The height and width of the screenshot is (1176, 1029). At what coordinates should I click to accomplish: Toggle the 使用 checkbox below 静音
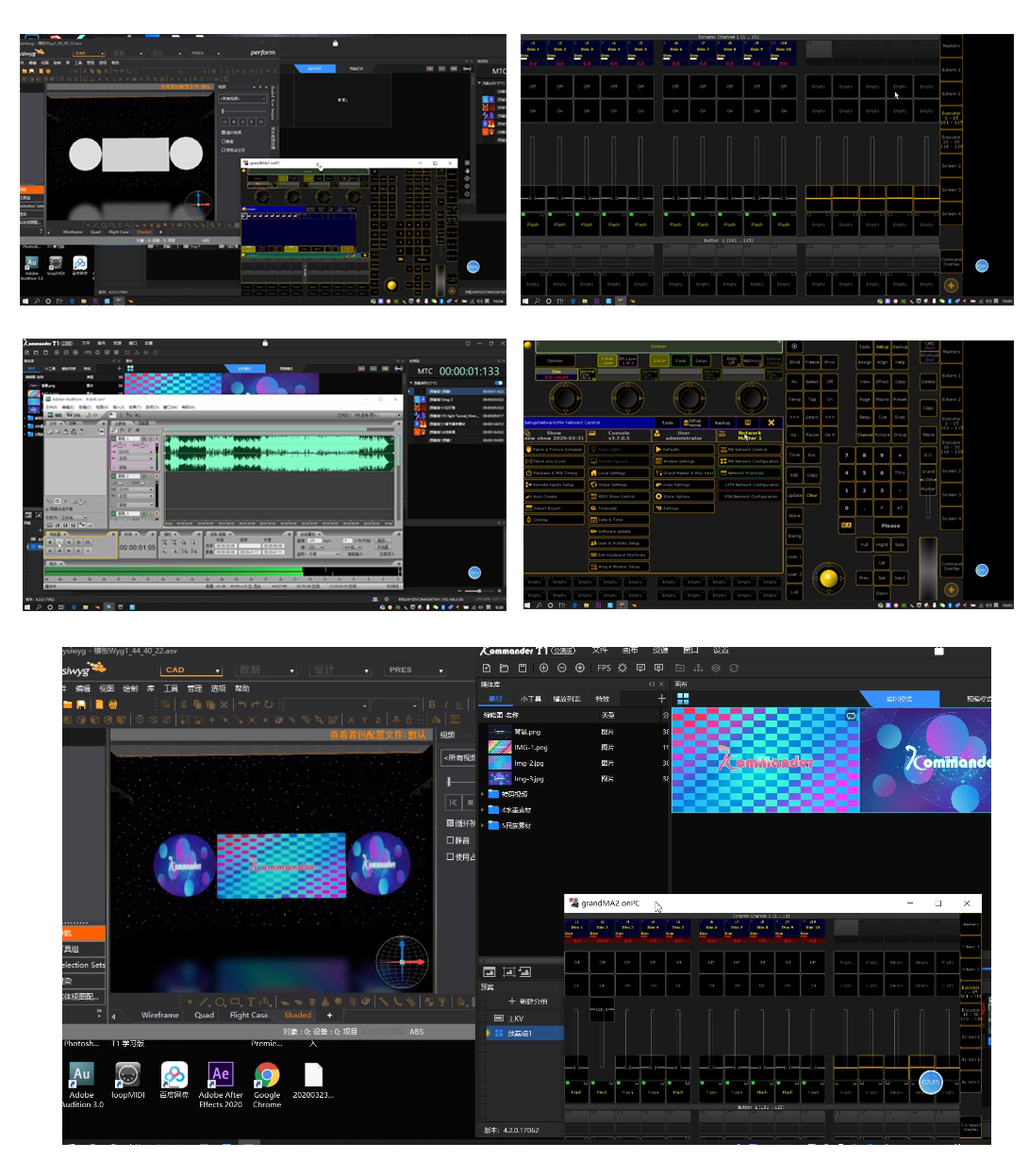(x=450, y=857)
